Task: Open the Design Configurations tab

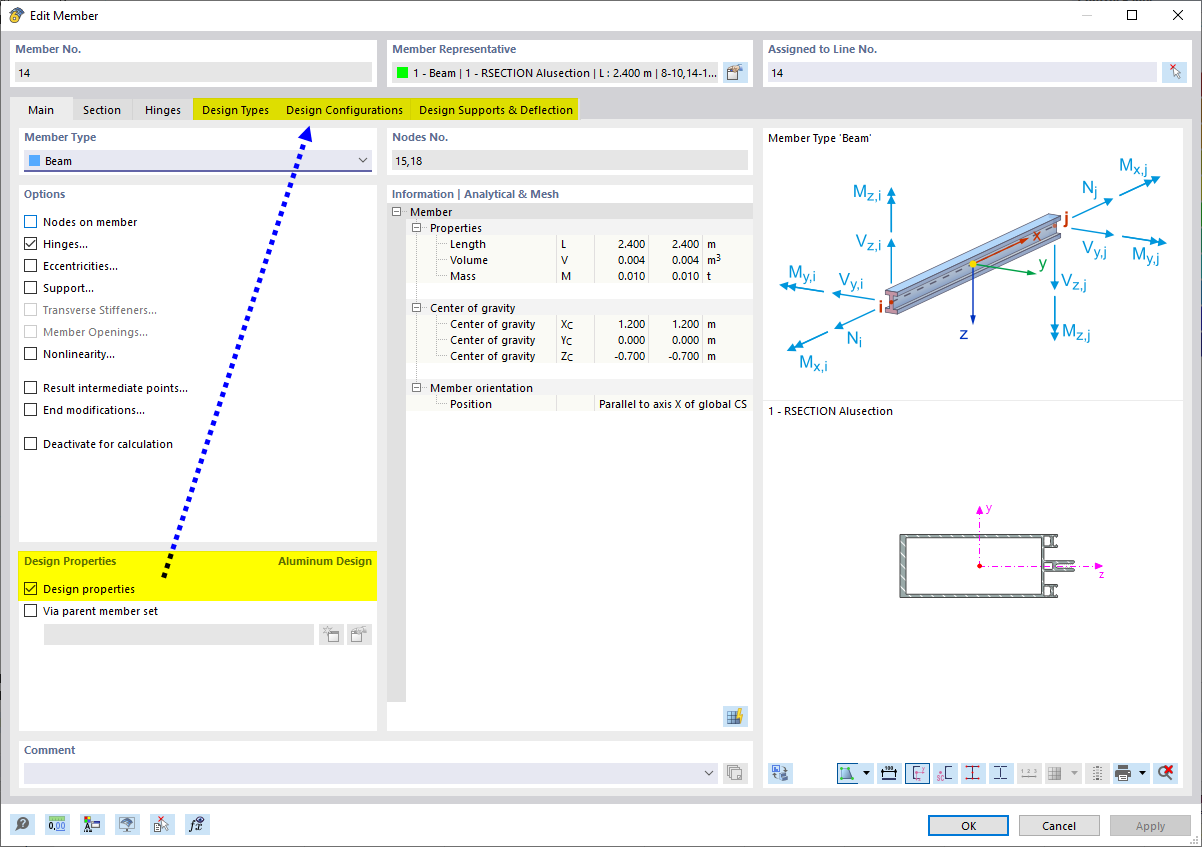Action: 344,109
